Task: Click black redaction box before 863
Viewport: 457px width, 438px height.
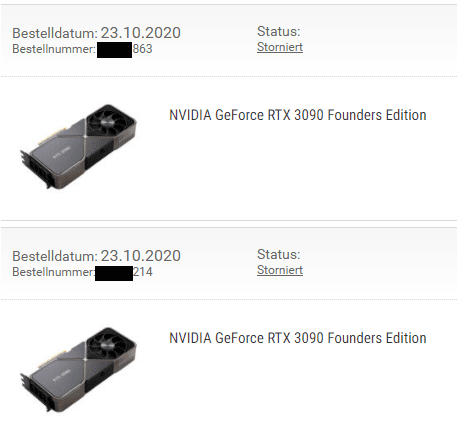Action: [114, 50]
